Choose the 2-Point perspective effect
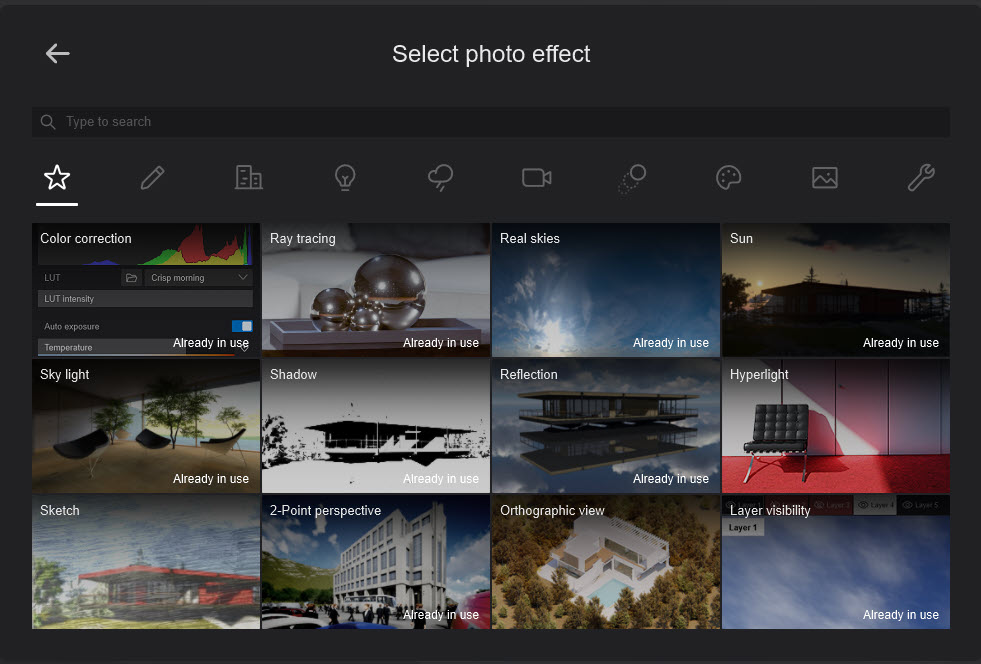Screen dimensions: 981x664 click(376, 562)
